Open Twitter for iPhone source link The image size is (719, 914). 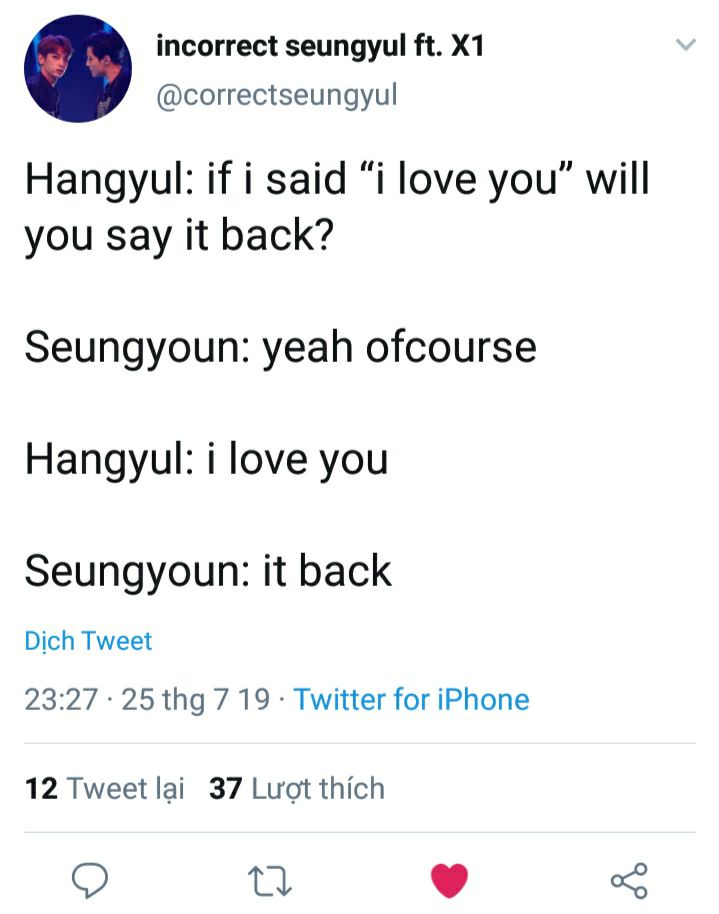click(x=411, y=699)
